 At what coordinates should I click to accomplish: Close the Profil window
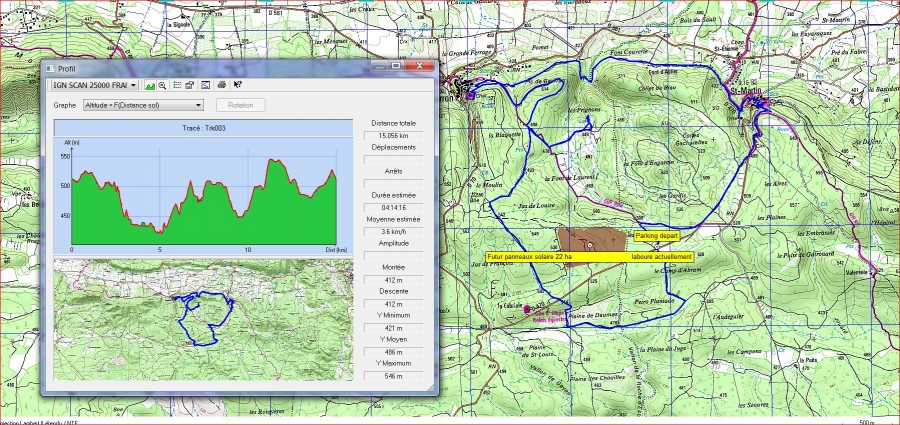coord(419,66)
